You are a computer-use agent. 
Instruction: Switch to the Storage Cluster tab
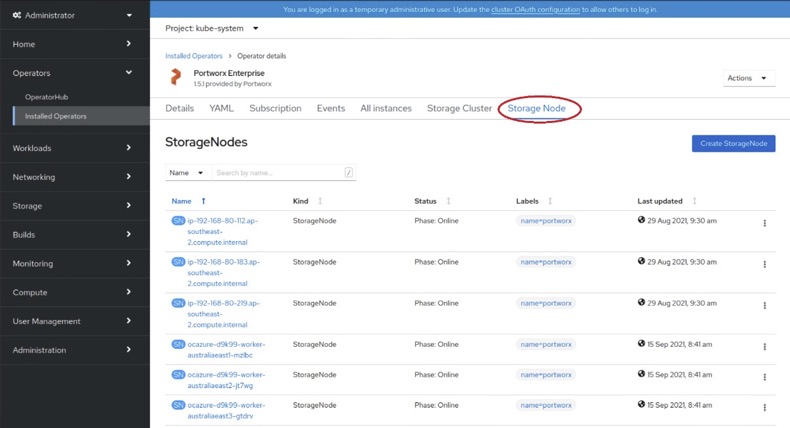pyautogui.click(x=459, y=108)
